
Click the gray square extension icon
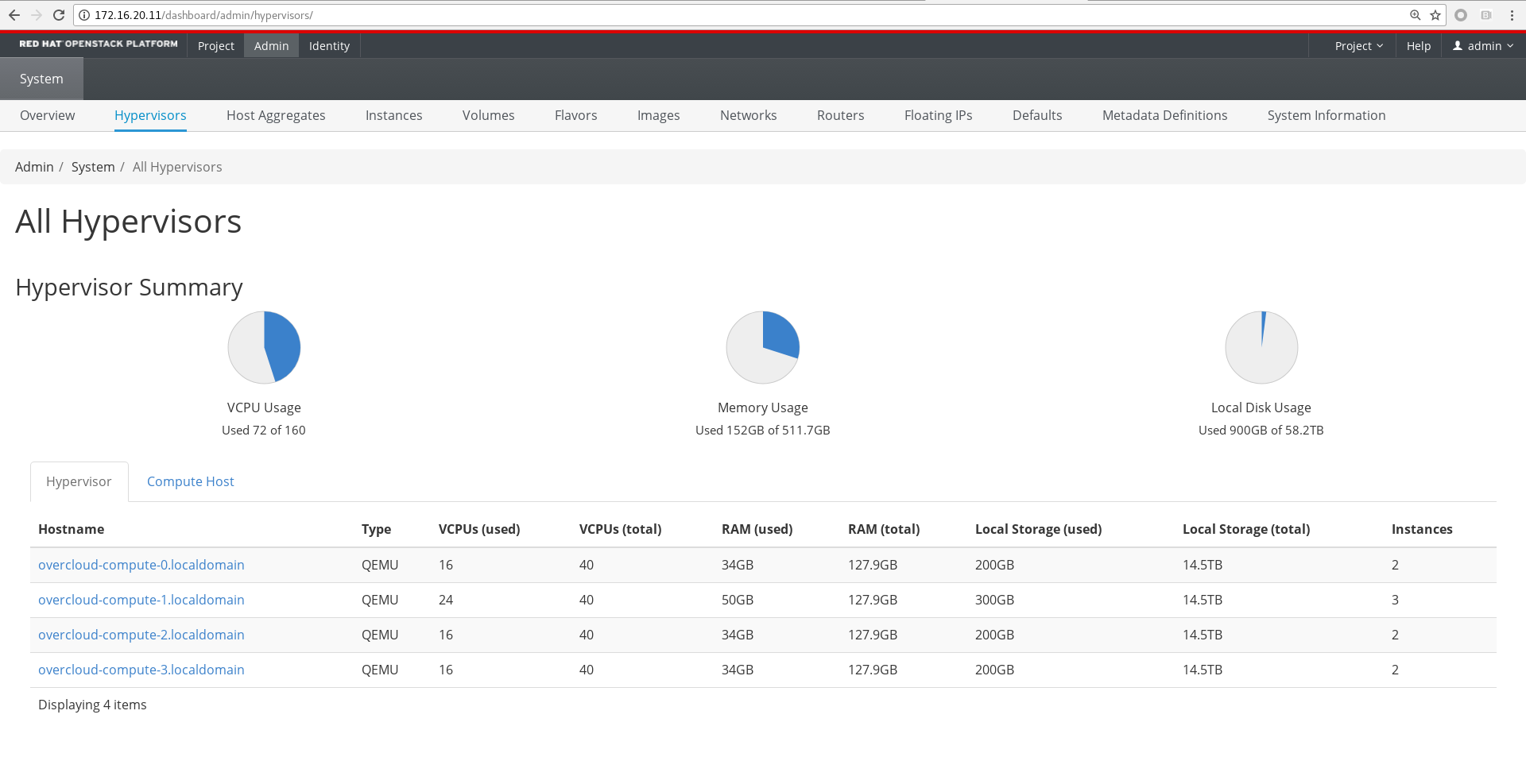pyautogui.click(x=1486, y=15)
